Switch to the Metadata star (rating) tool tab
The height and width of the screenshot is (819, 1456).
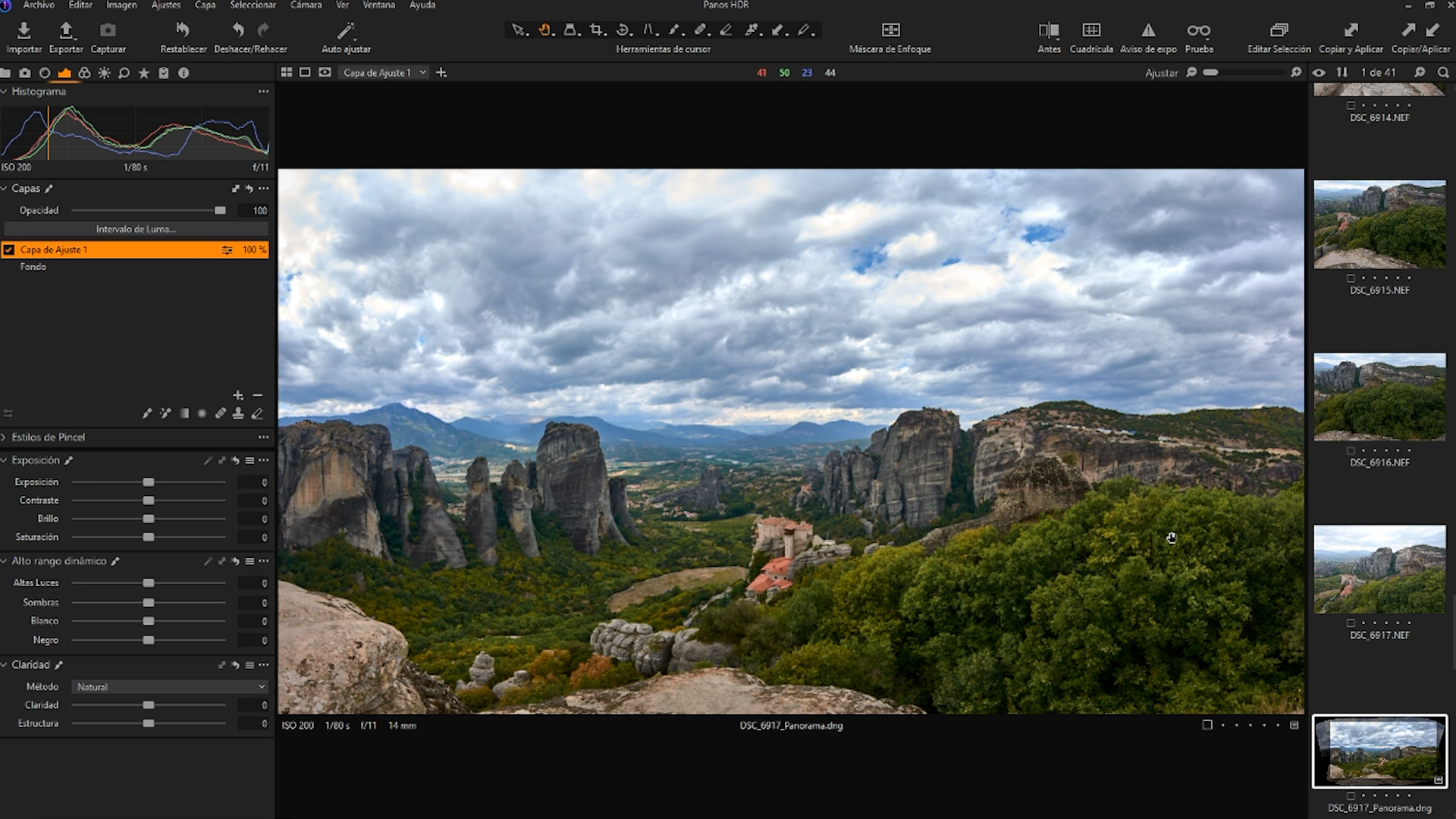point(143,73)
